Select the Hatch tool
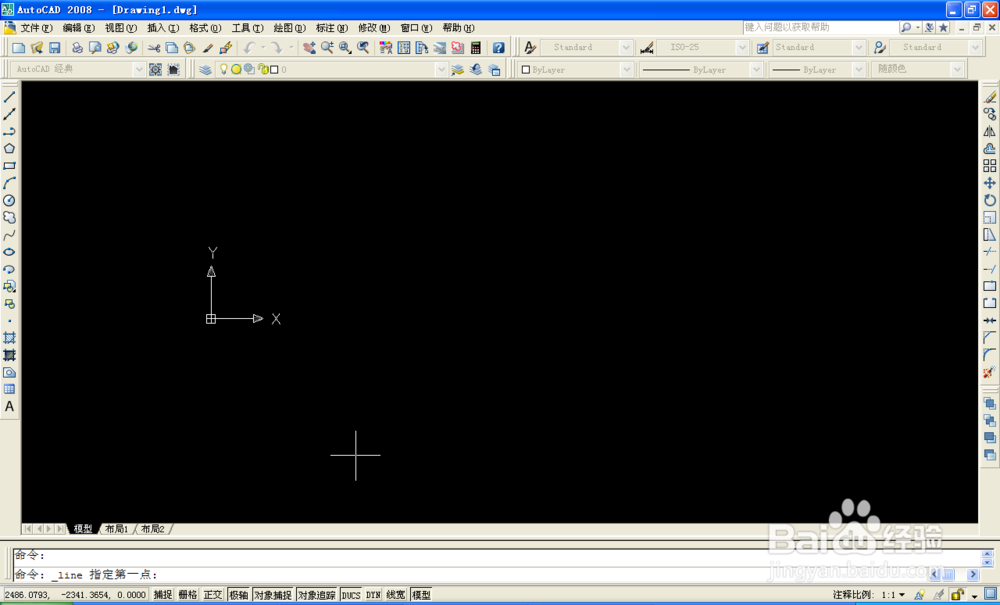Viewport: 1000px width, 605px height. (x=10, y=338)
